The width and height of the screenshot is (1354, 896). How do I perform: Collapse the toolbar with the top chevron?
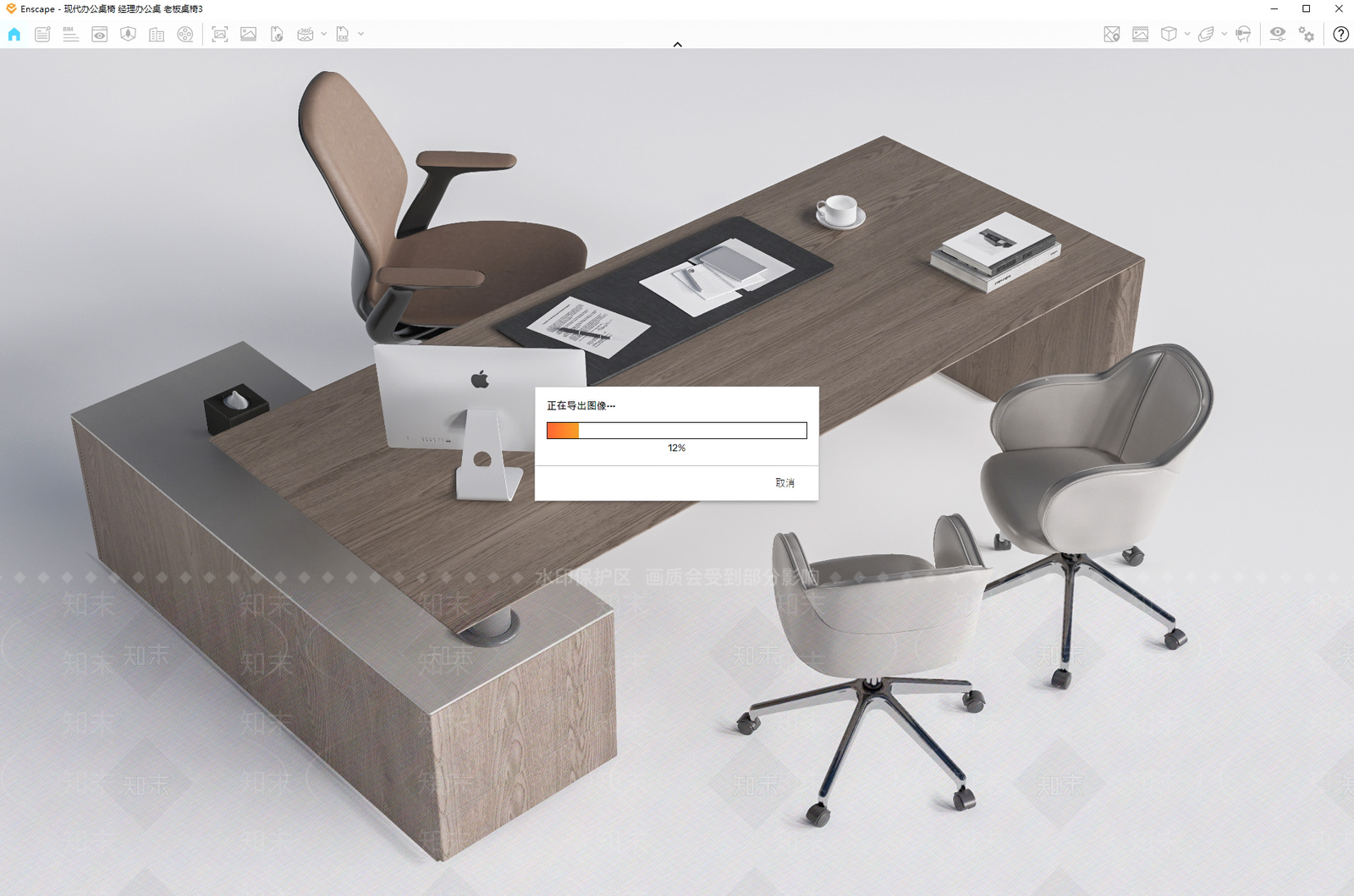[x=677, y=44]
